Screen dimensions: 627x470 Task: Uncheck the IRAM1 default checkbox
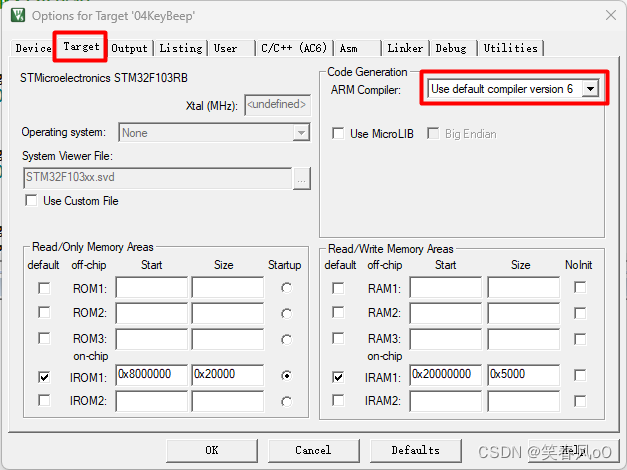338,377
